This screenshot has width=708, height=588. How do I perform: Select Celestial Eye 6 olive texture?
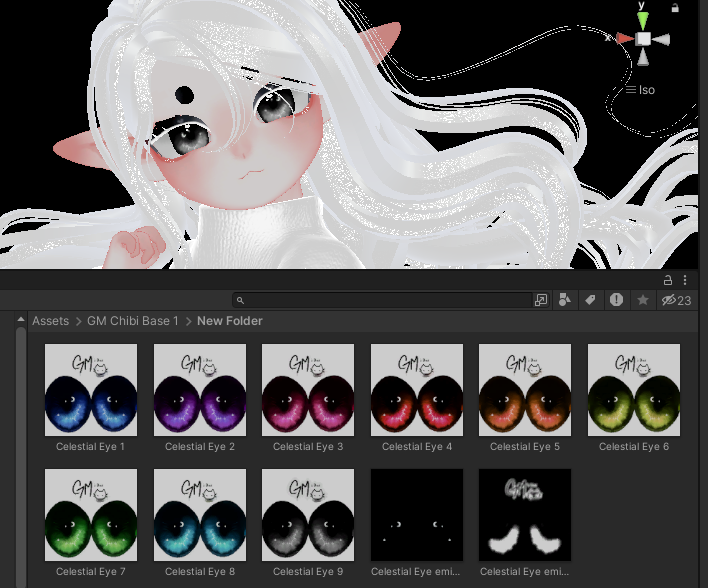634,390
